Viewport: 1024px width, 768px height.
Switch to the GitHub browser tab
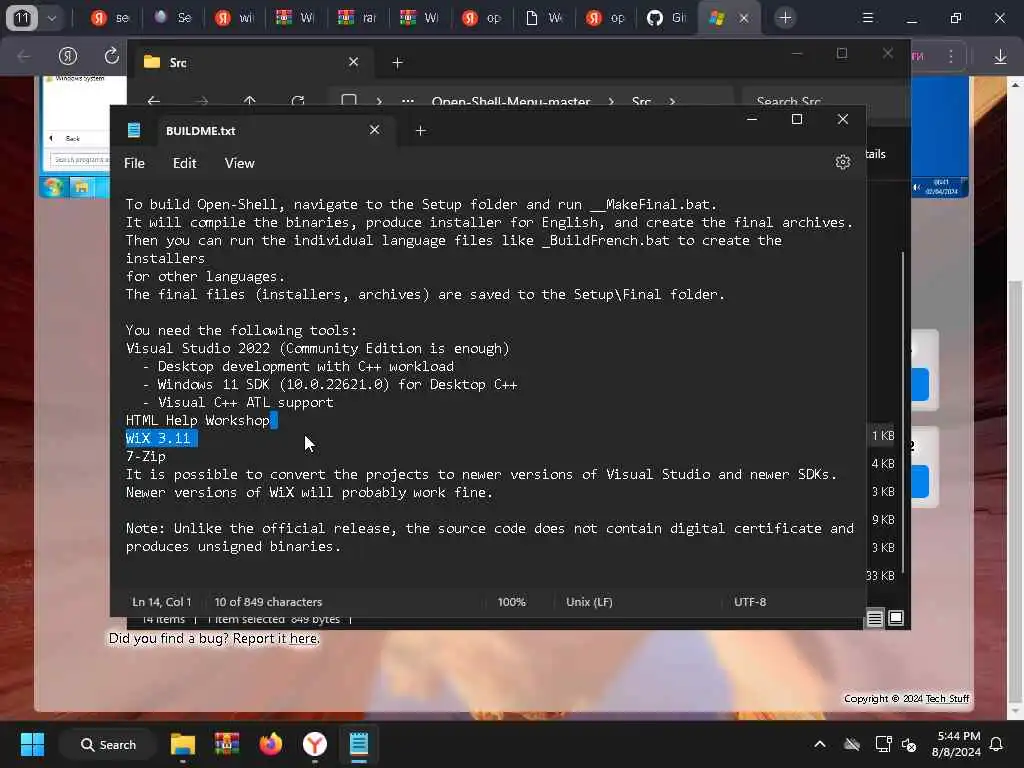[667, 18]
